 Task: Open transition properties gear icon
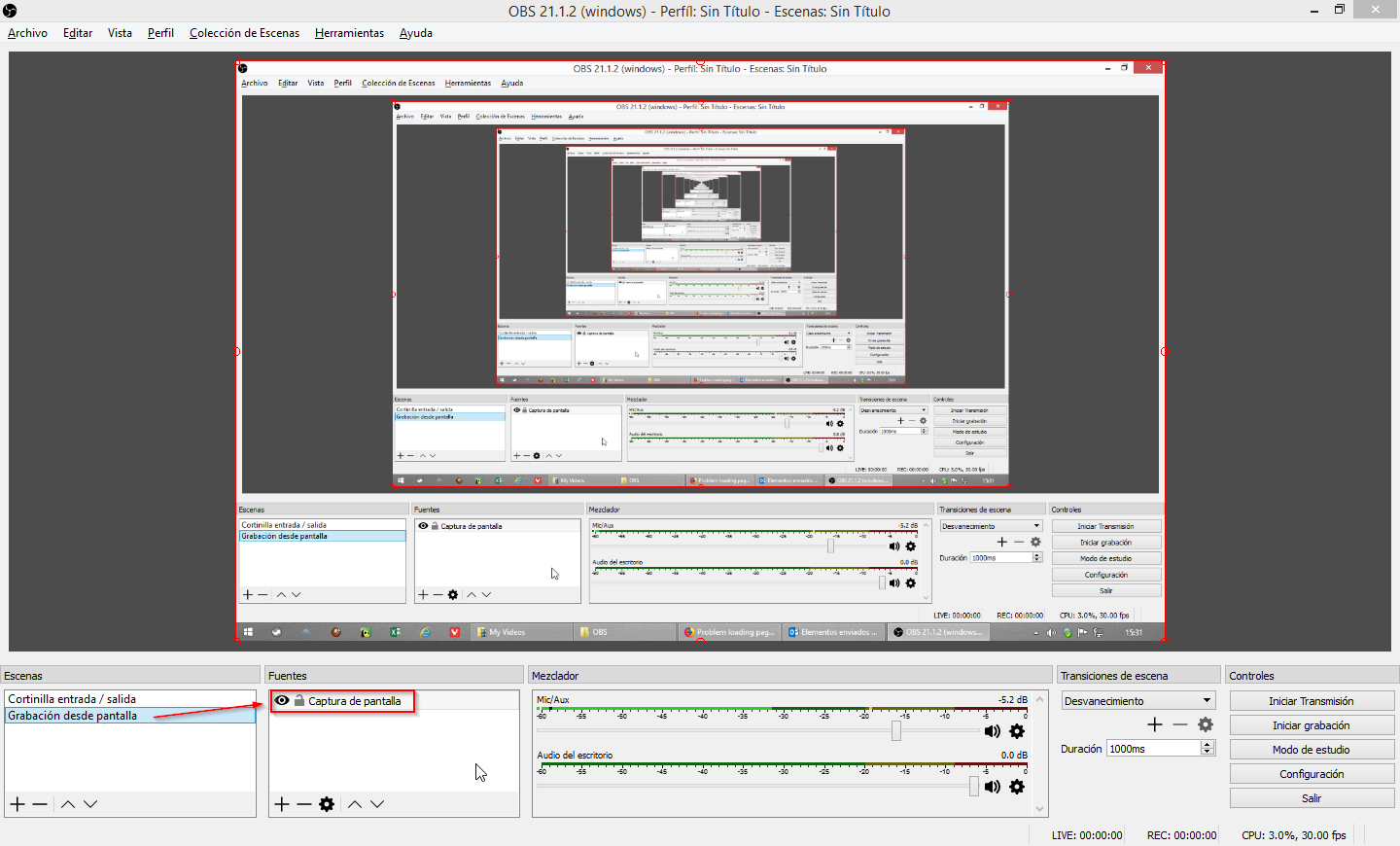[1206, 724]
